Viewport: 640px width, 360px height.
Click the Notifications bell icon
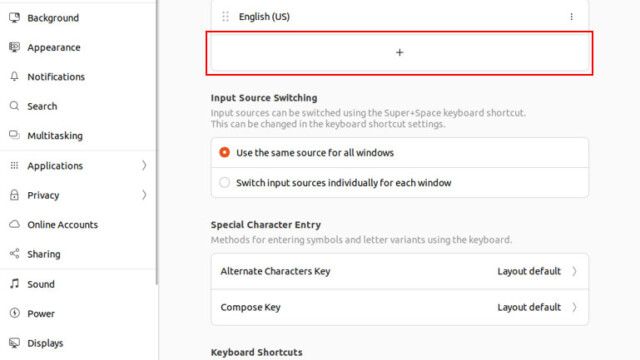14,76
